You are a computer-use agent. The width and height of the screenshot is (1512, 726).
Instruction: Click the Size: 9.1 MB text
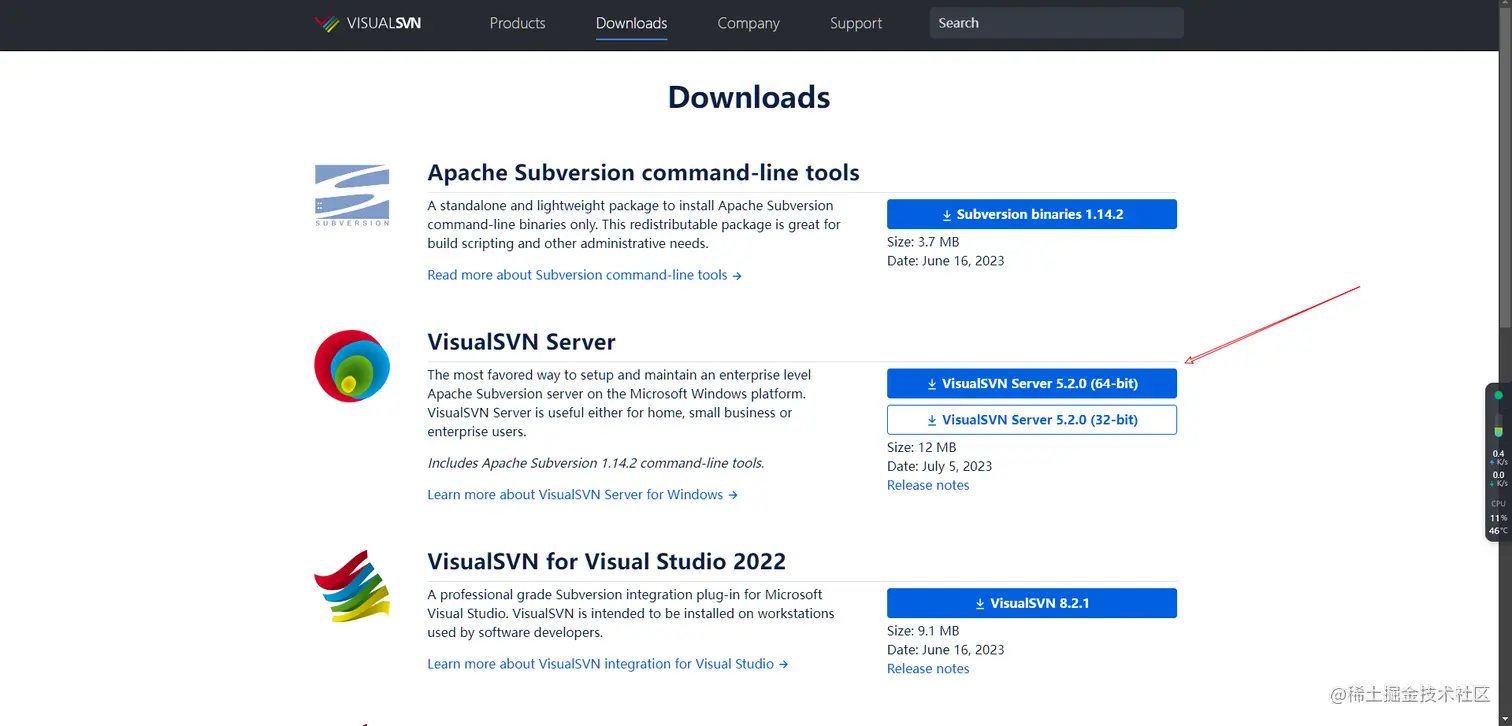(x=923, y=631)
